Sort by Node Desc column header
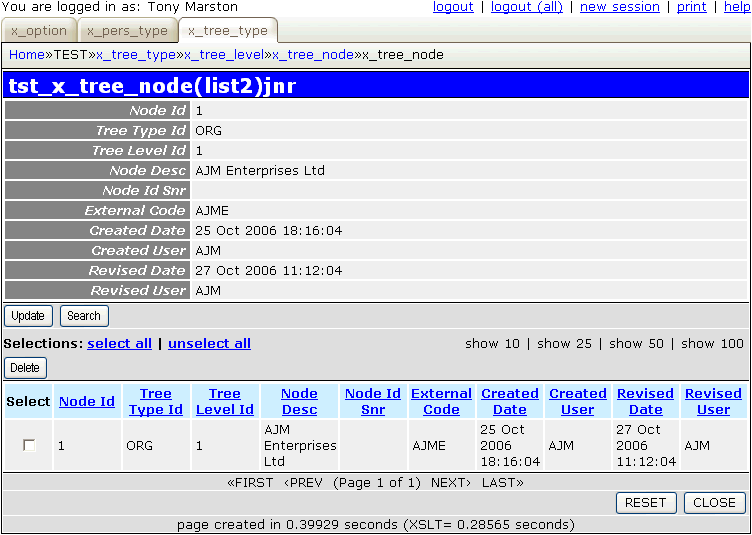Screen dimensions: 752x535 tap(299, 401)
